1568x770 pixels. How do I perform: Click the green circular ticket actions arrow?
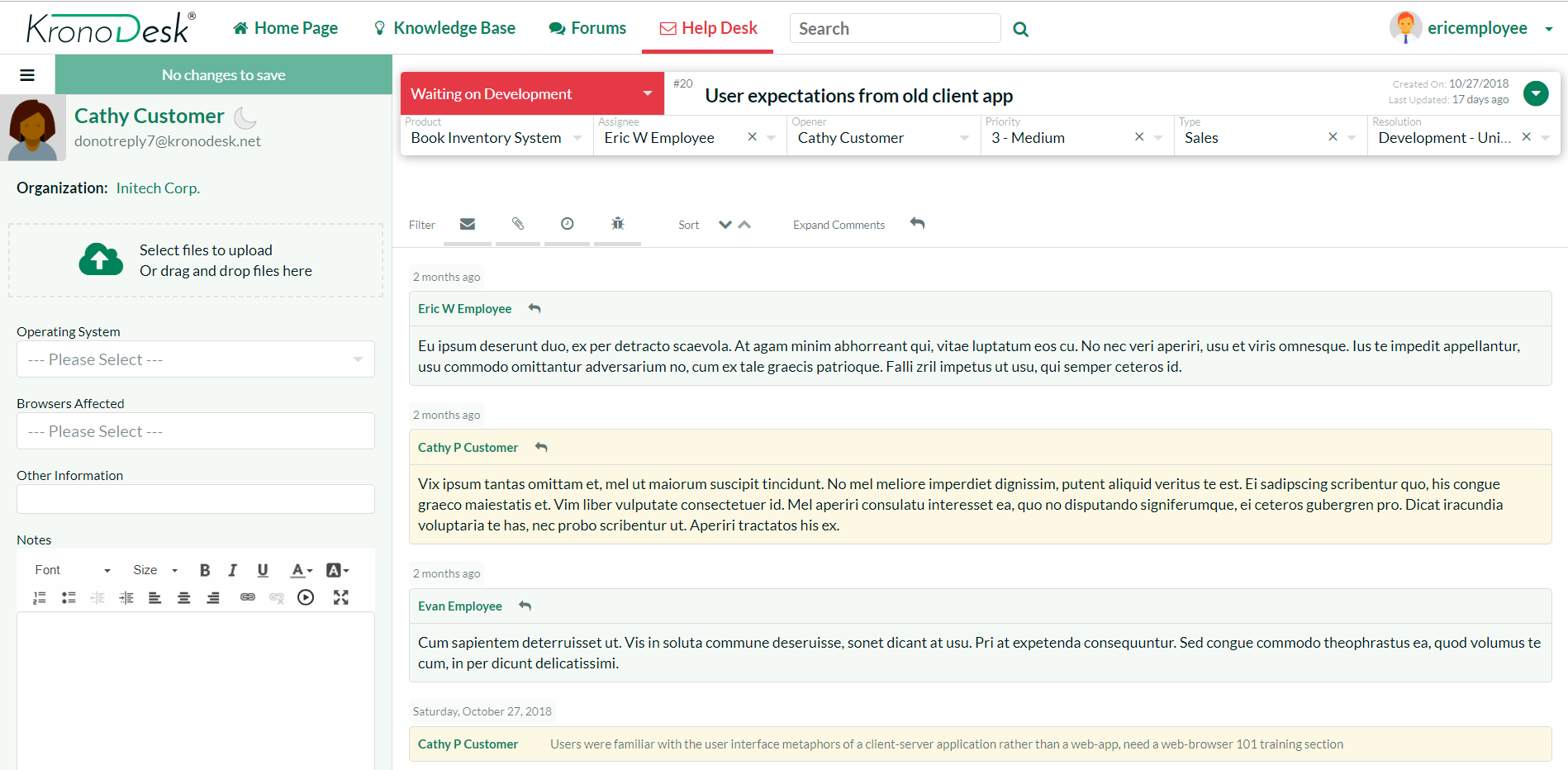pos(1535,93)
